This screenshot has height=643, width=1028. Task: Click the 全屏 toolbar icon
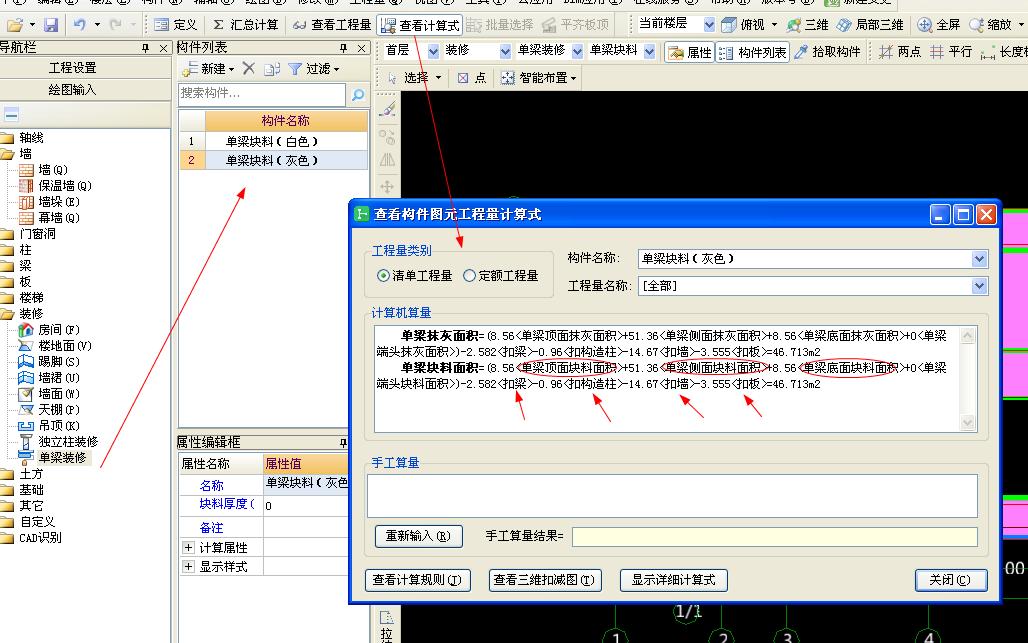coord(938,25)
